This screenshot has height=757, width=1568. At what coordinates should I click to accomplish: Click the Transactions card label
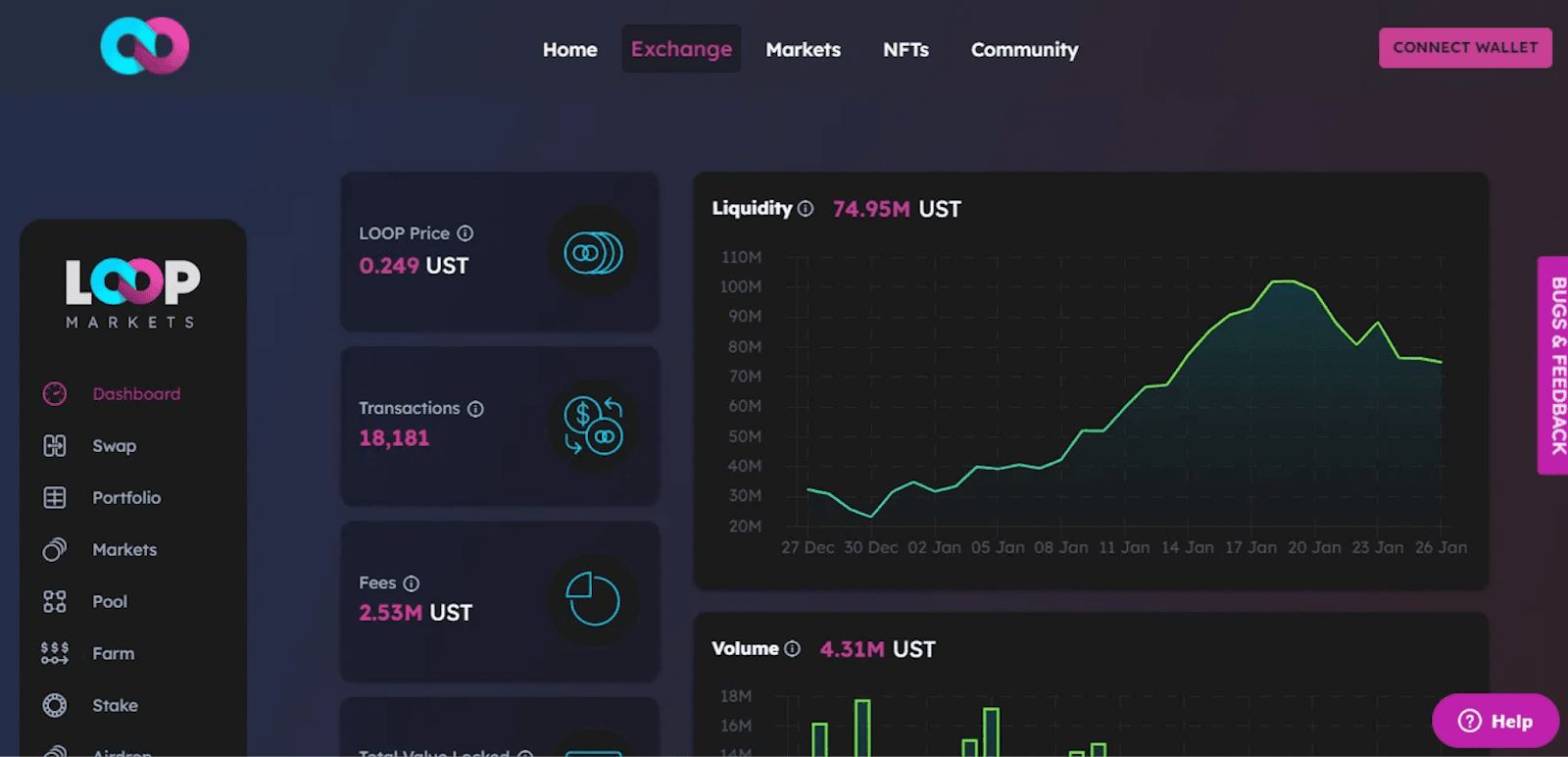point(410,408)
